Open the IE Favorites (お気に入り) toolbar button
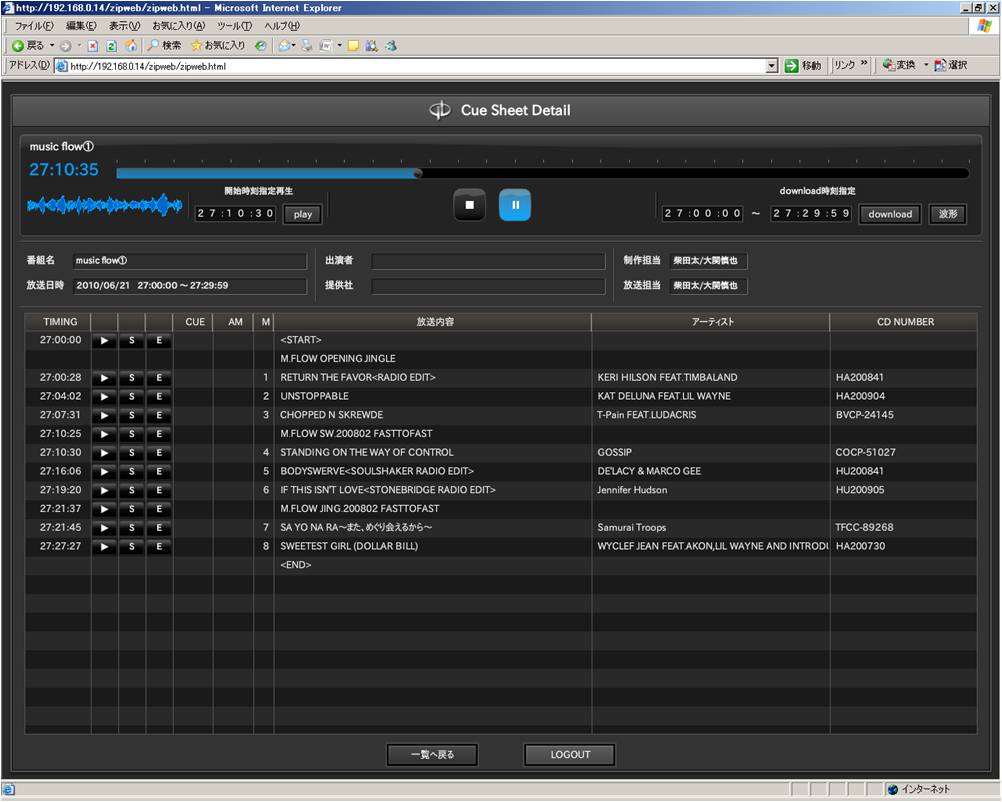Screen dimensions: 1002x802 click(x=218, y=46)
